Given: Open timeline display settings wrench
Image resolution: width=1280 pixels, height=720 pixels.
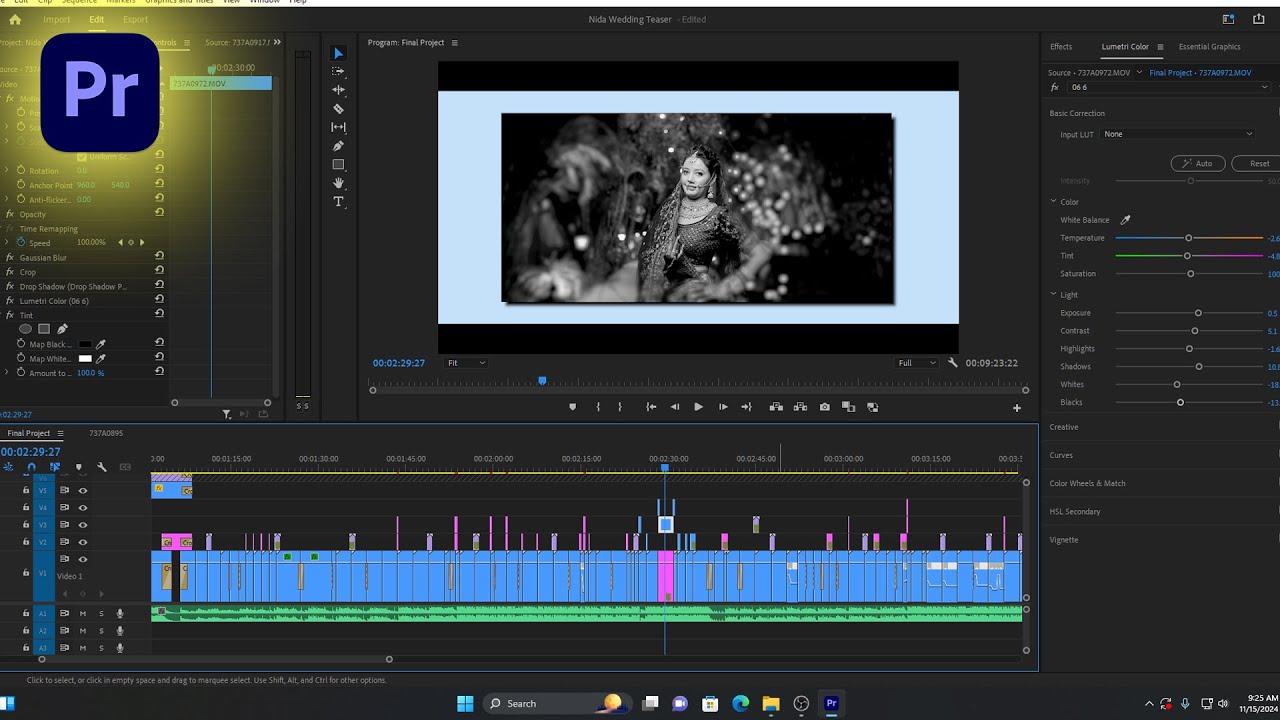Looking at the screenshot, I should [101, 467].
